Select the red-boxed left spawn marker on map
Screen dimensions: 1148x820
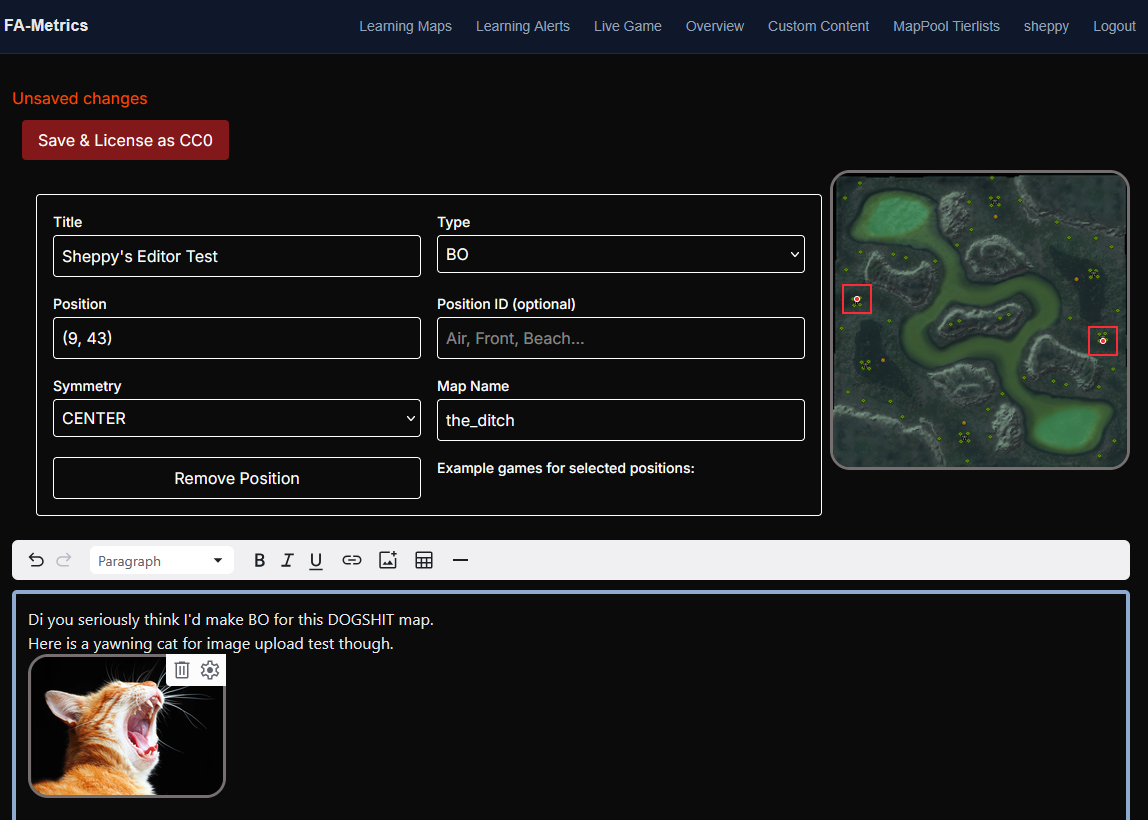tap(857, 299)
